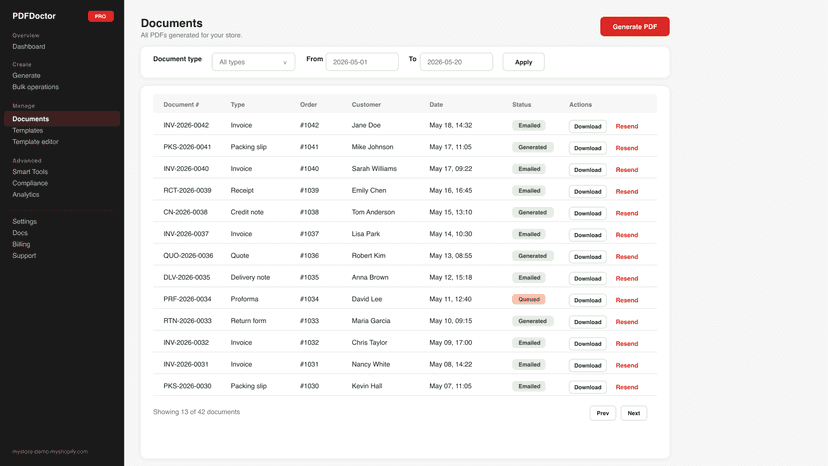Download invoice INV-2026-0037
The image size is (828, 466).
(588, 235)
